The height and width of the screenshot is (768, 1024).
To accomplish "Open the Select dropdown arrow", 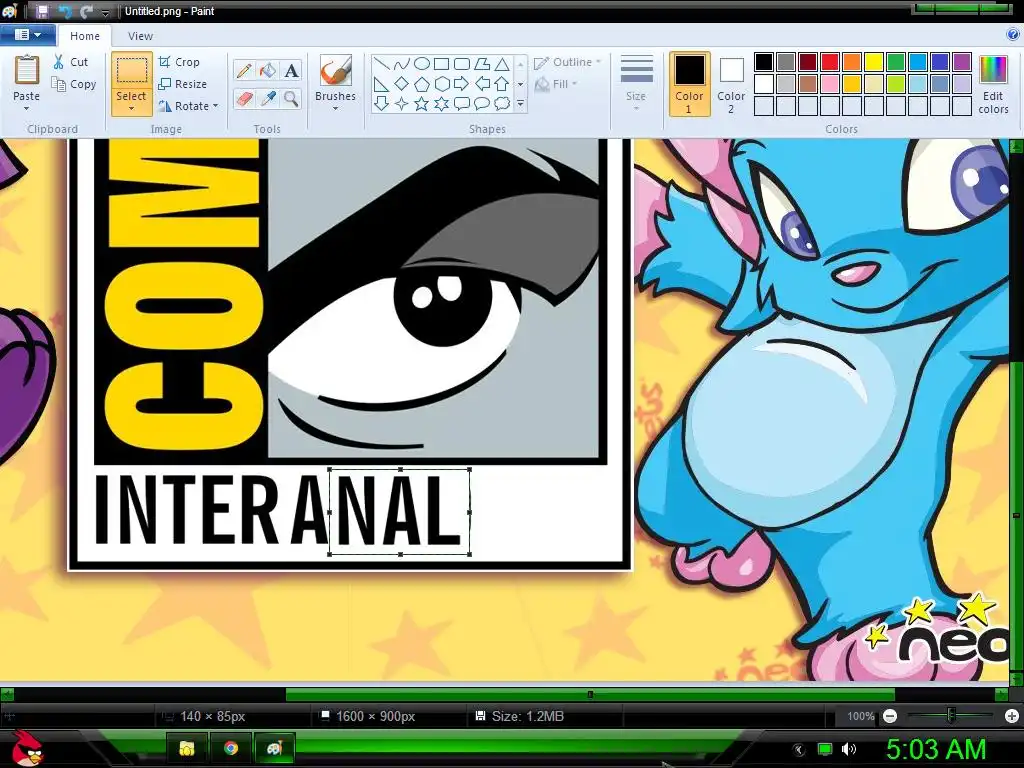I will (131, 108).
